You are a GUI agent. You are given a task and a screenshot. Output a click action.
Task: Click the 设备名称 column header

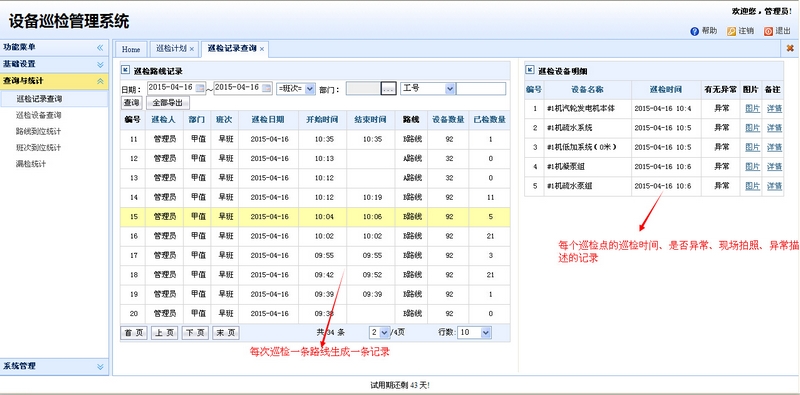587,89
